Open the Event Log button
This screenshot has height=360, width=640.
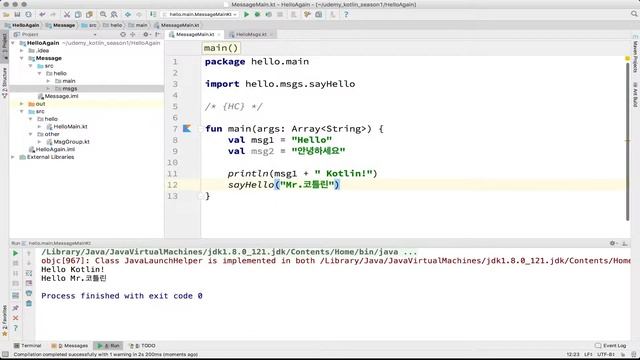pos(611,346)
